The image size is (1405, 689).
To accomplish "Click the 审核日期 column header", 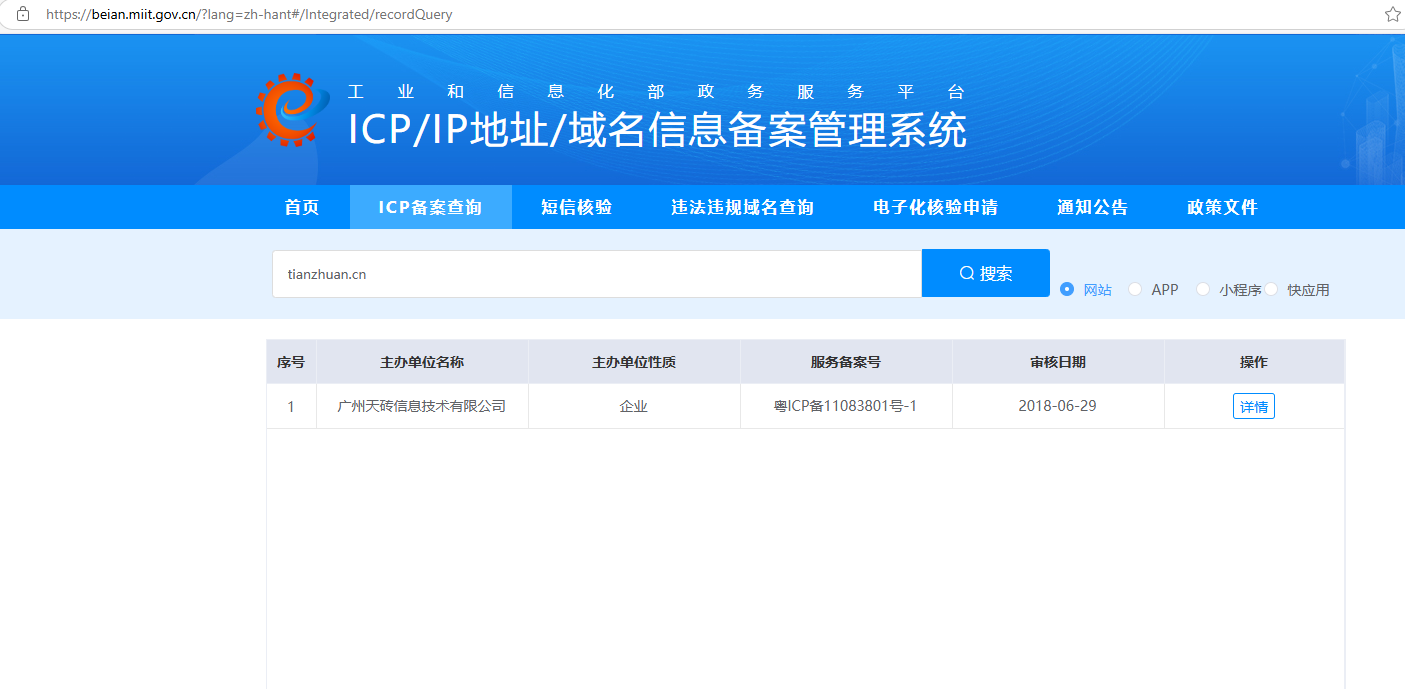I will tap(1058, 362).
